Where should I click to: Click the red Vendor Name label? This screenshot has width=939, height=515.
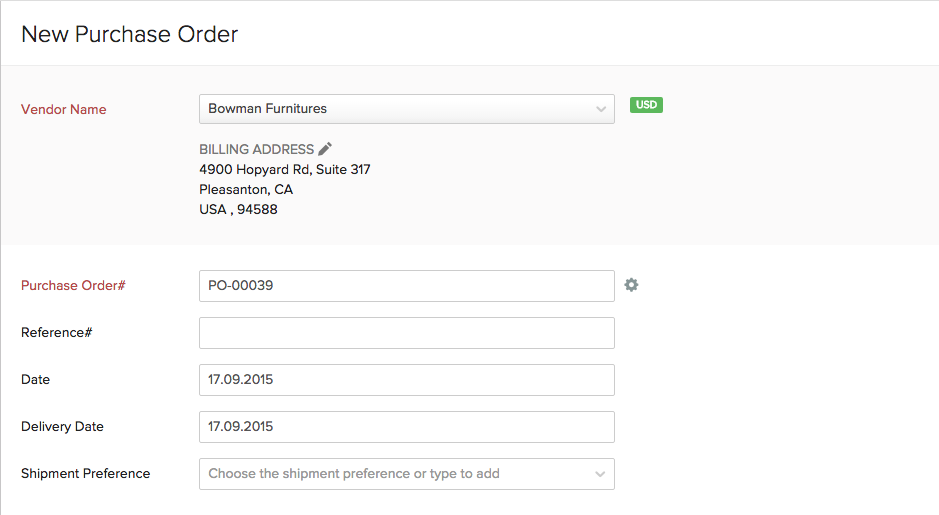coord(63,109)
